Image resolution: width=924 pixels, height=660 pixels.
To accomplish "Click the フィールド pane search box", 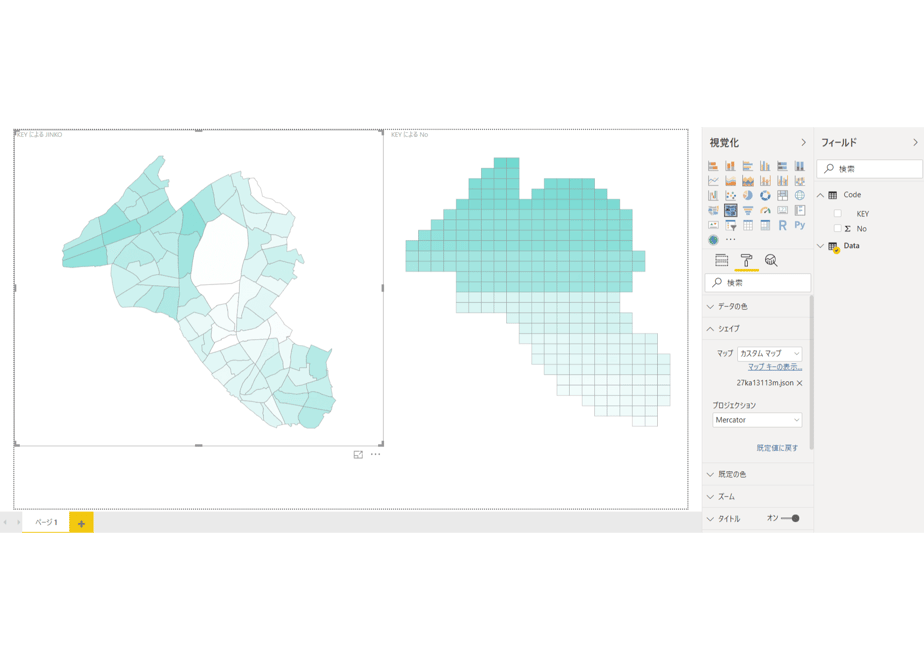I will tap(870, 169).
